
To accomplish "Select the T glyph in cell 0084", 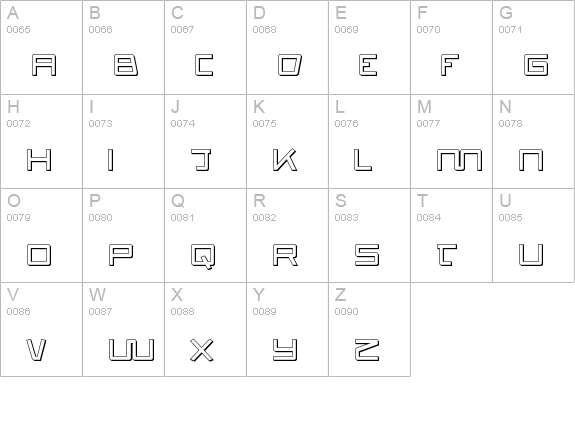I will [x=447, y=255].
